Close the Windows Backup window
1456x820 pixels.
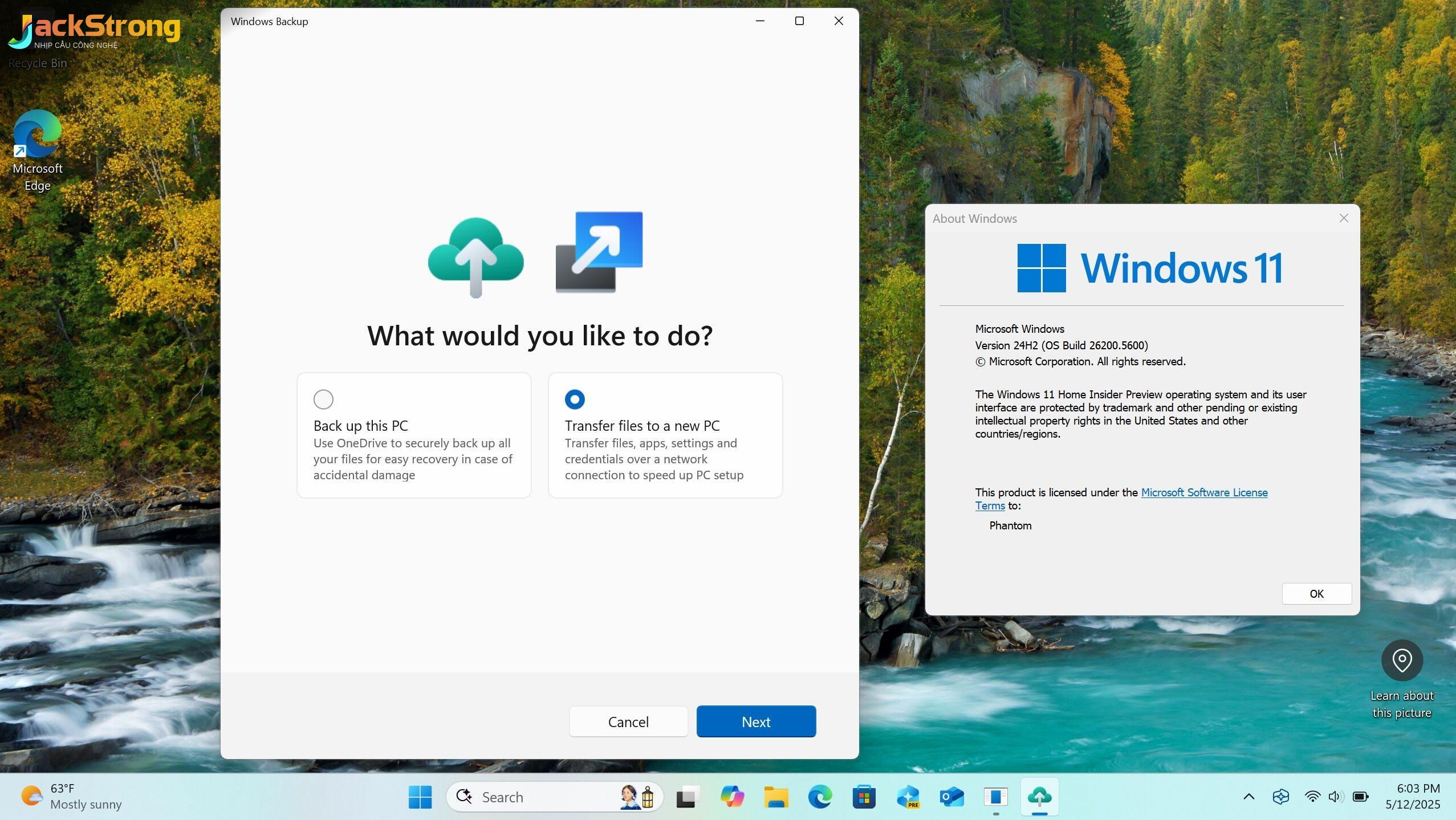[x=839, y=21]
